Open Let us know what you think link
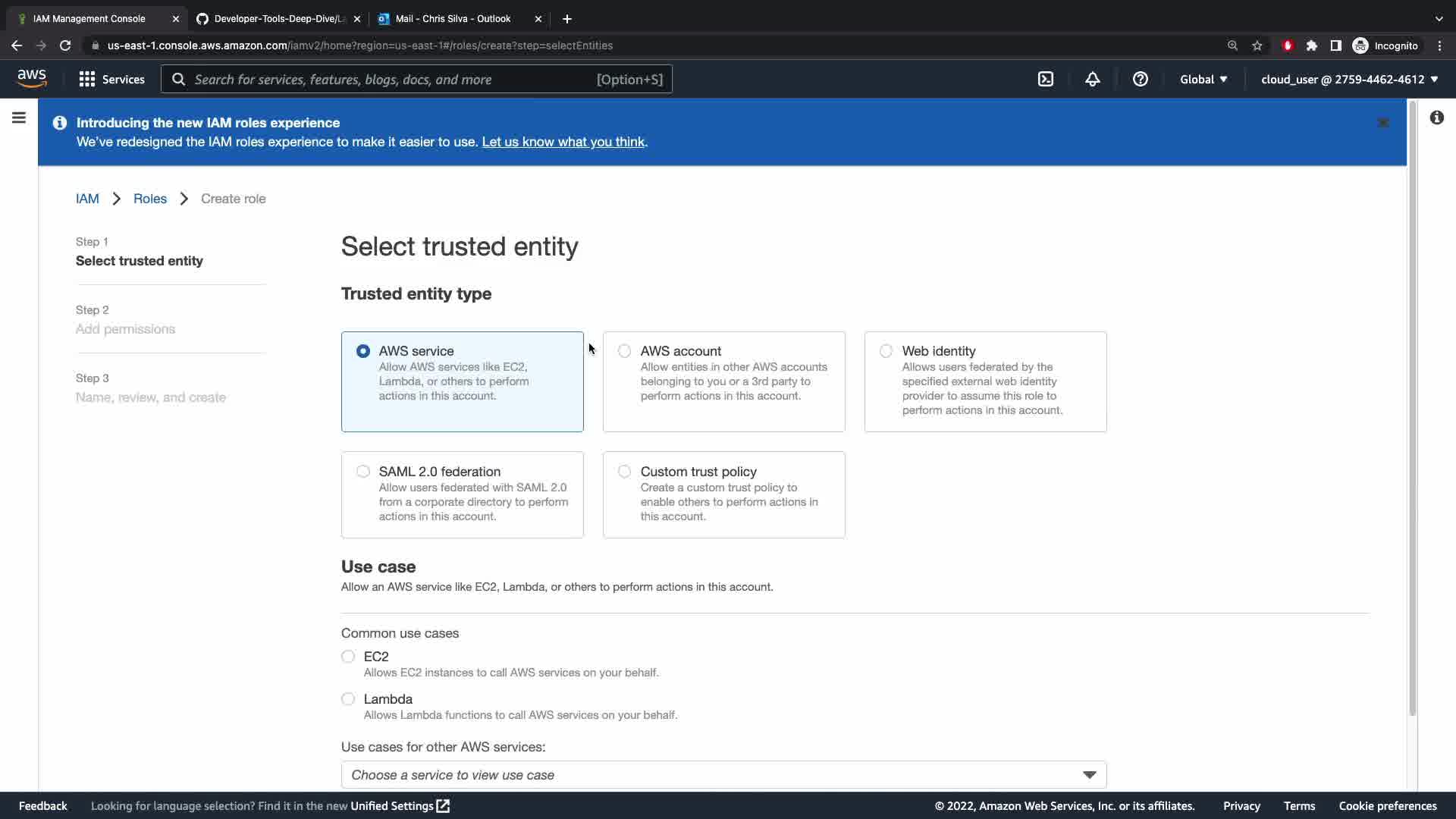Image resolution: width=1456 pixels, height=819 pixels. 563,142
